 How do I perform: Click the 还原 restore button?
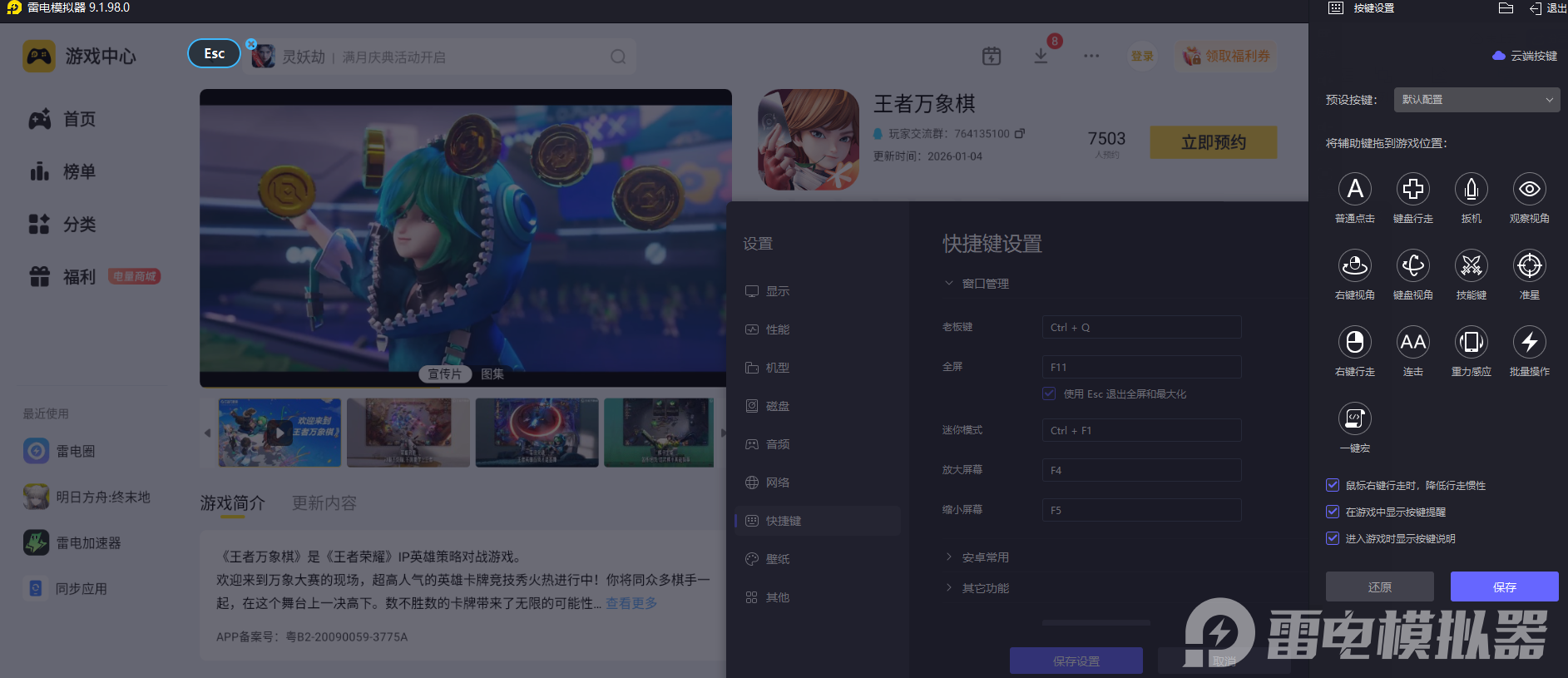[x=1380, y=586]
